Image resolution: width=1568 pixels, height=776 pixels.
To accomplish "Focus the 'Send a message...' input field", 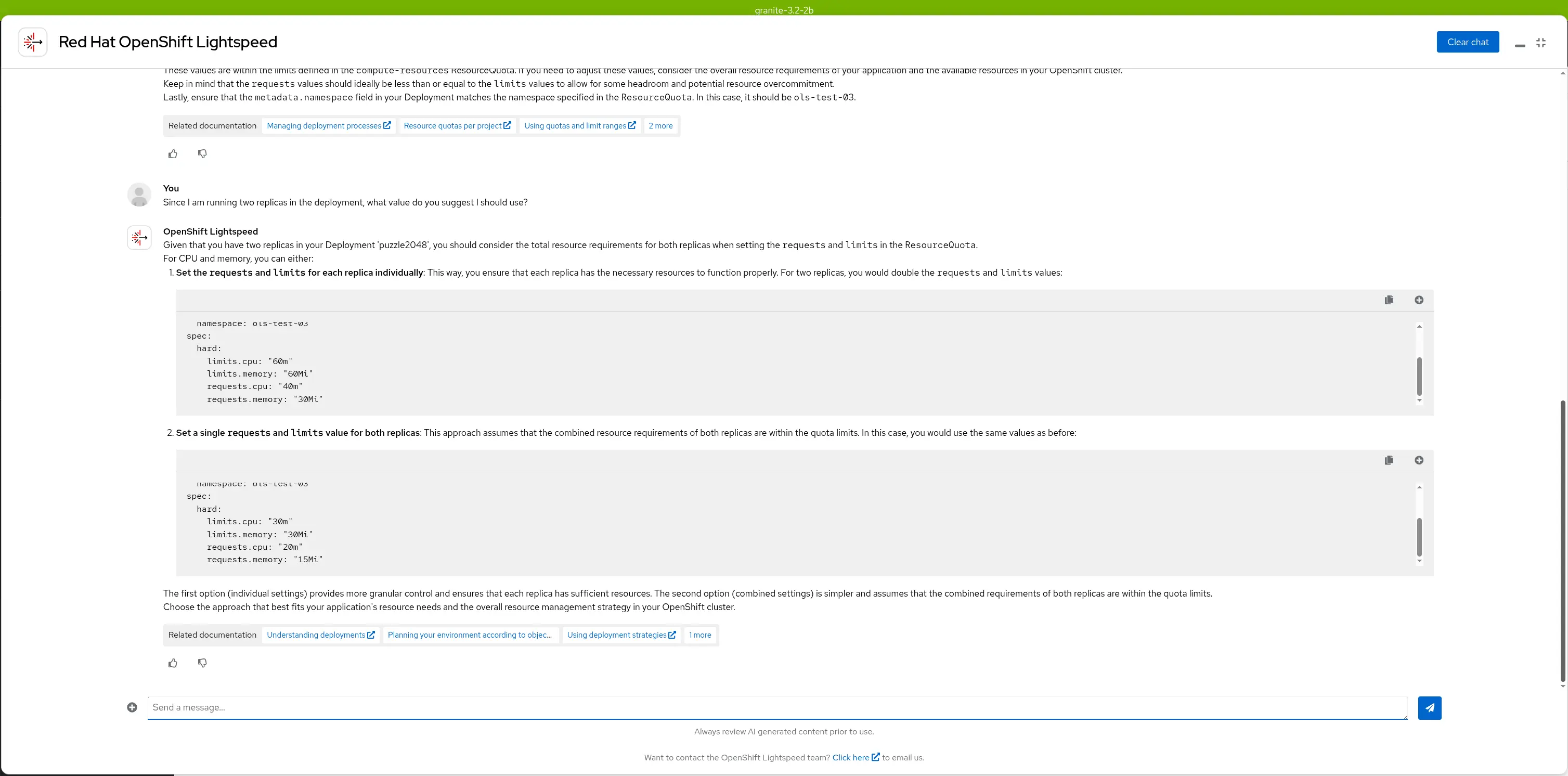I will (777, 708).
